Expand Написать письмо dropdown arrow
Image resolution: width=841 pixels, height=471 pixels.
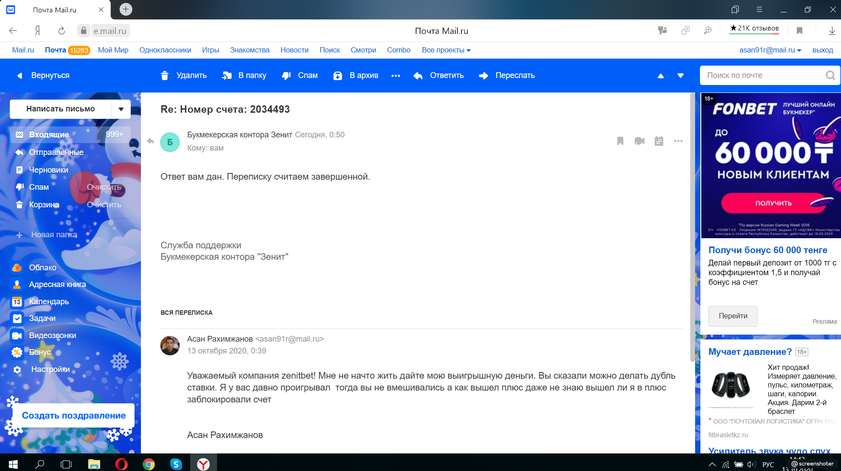point(121,109)
